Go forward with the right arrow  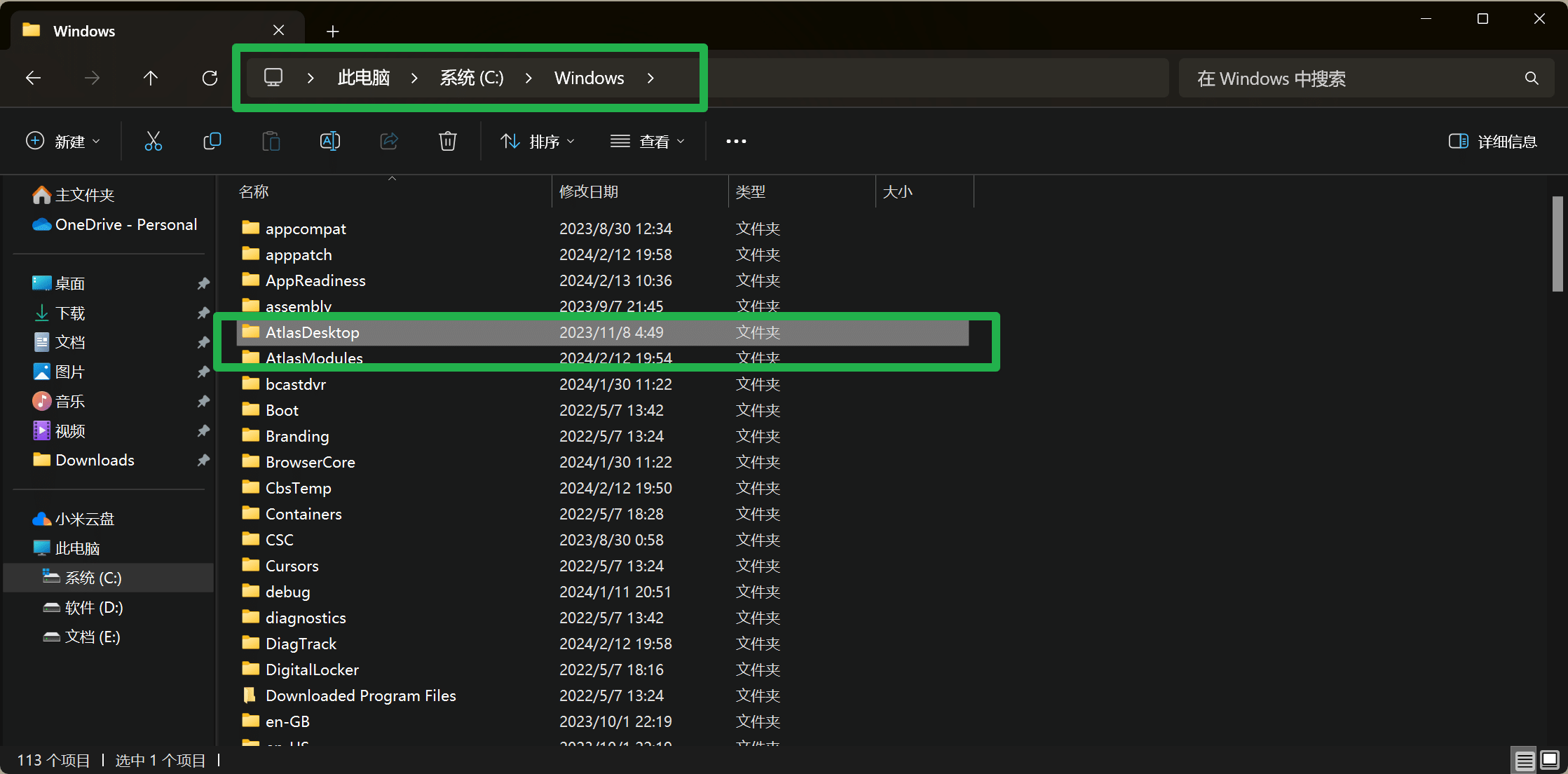point(92,78)
